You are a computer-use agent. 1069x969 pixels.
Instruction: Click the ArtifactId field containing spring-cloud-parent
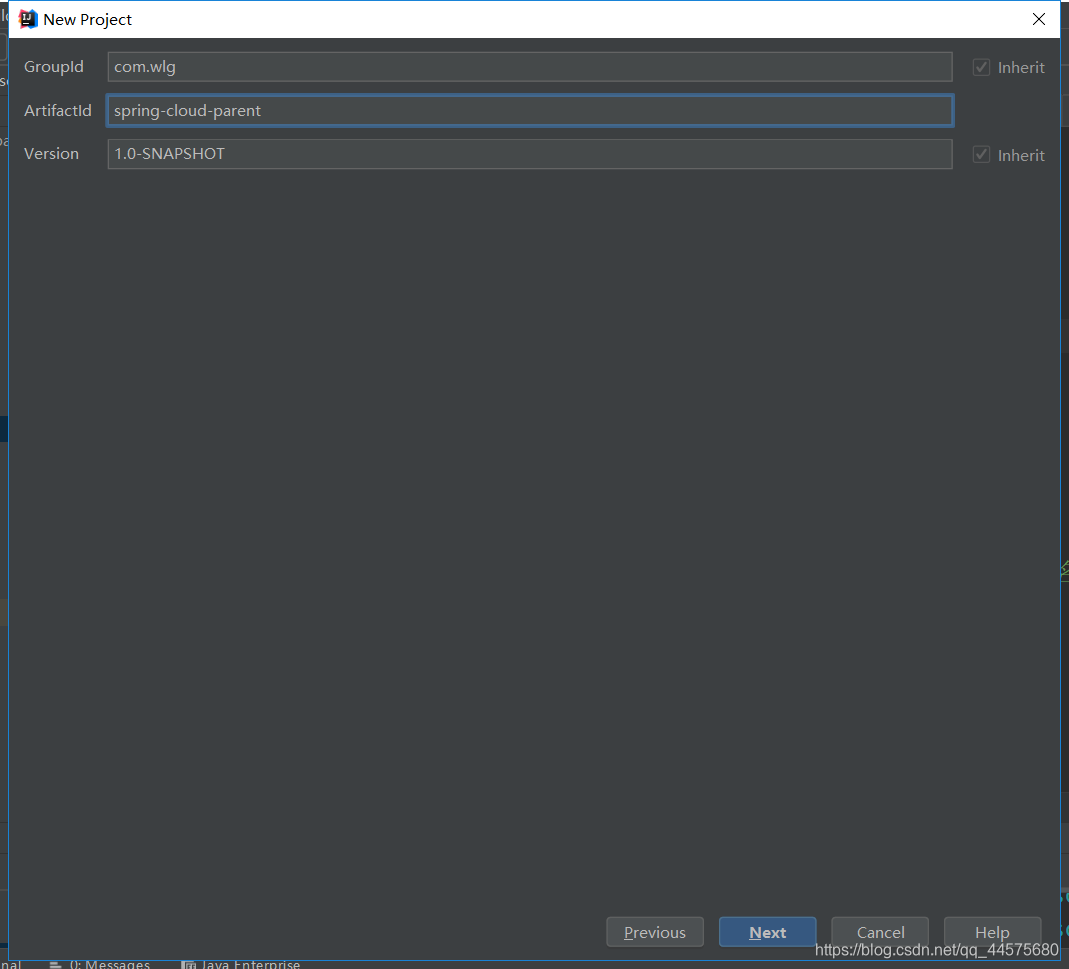pyautogui.click(x=530, y=110)
